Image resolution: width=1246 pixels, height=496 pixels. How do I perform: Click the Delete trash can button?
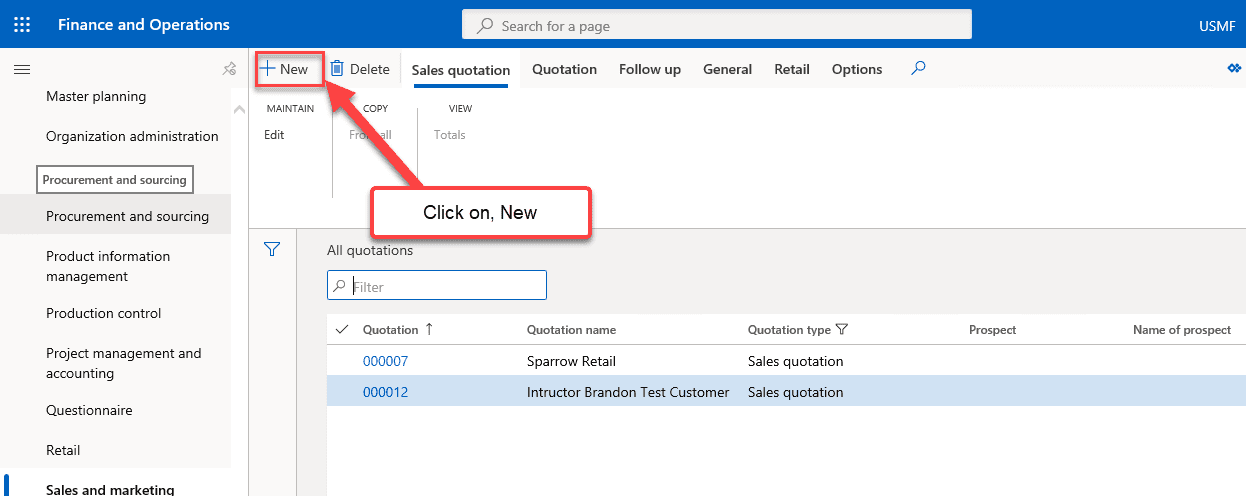pos(360,69)
